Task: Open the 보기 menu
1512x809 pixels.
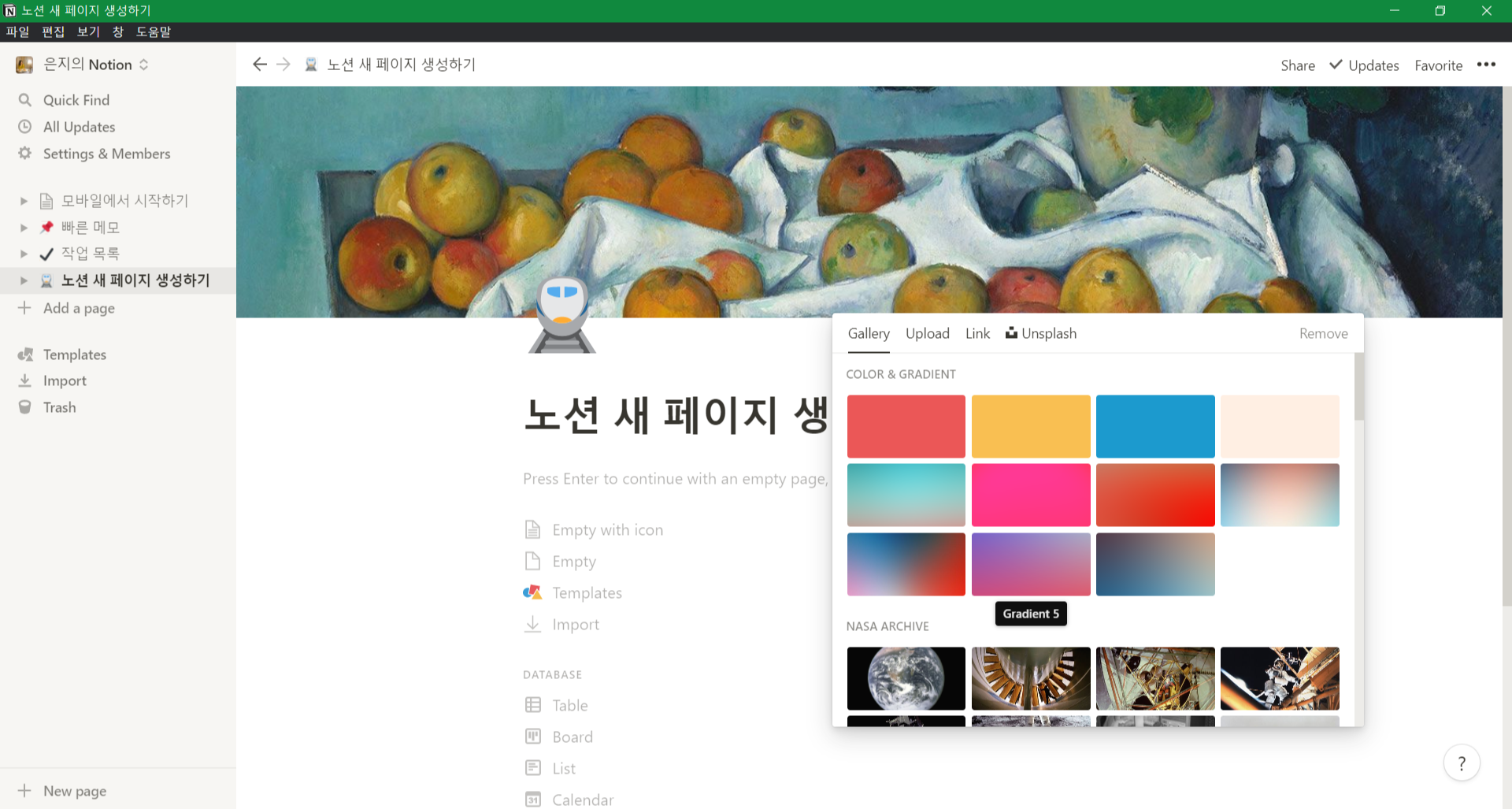Action: [88, 32]
